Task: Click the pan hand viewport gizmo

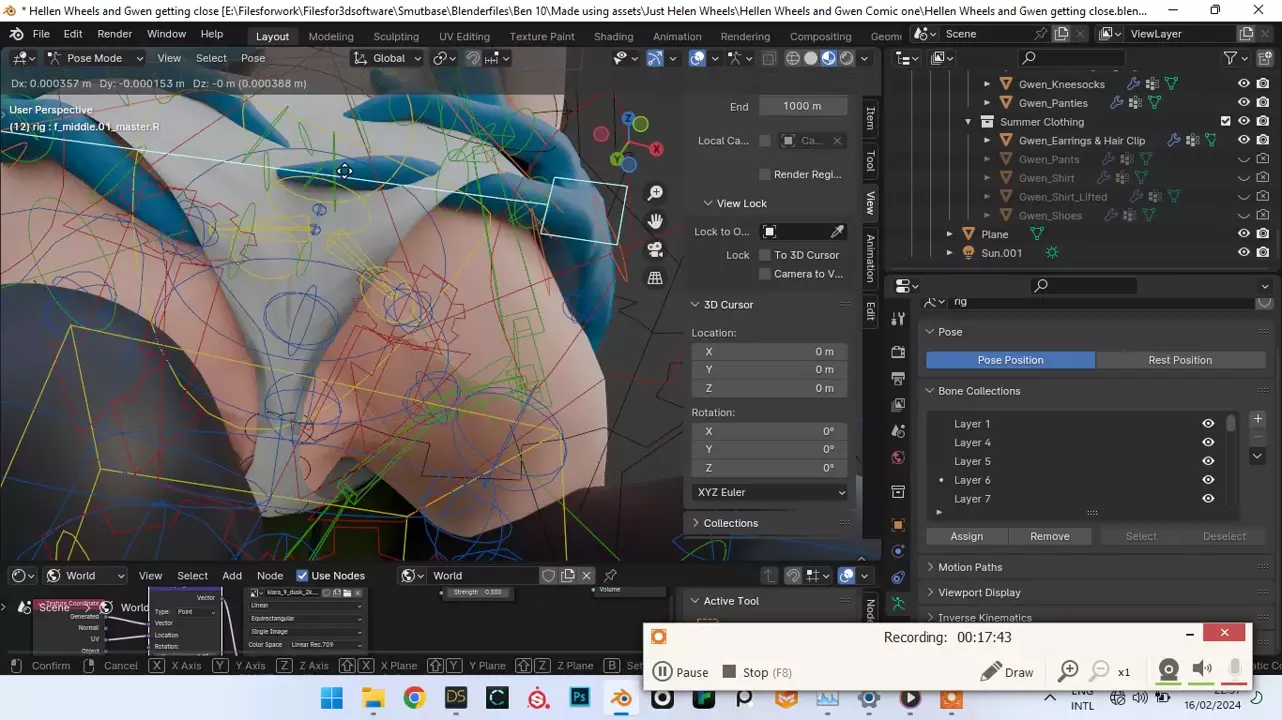Action: coord(655,221)
